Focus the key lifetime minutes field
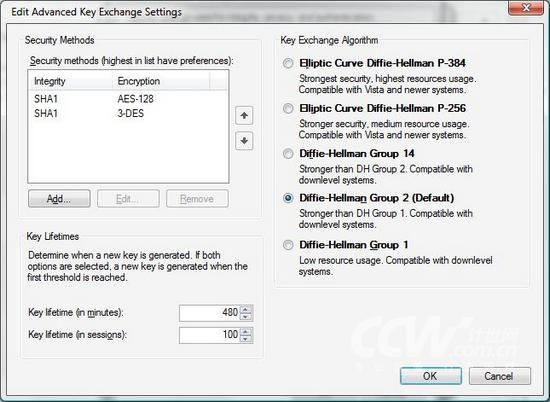 [210, 313]
